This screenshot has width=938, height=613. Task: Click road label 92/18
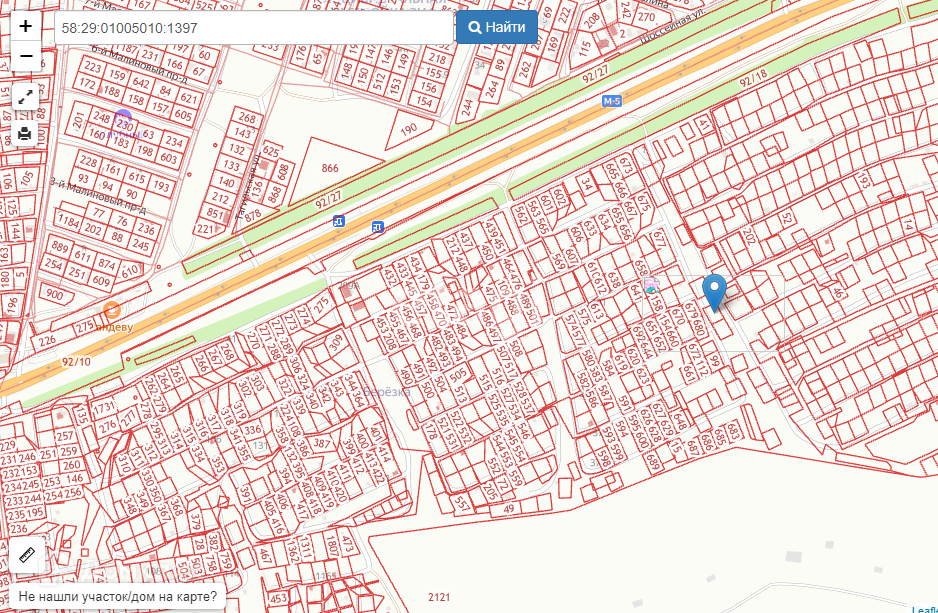click(x=753, y=78)
